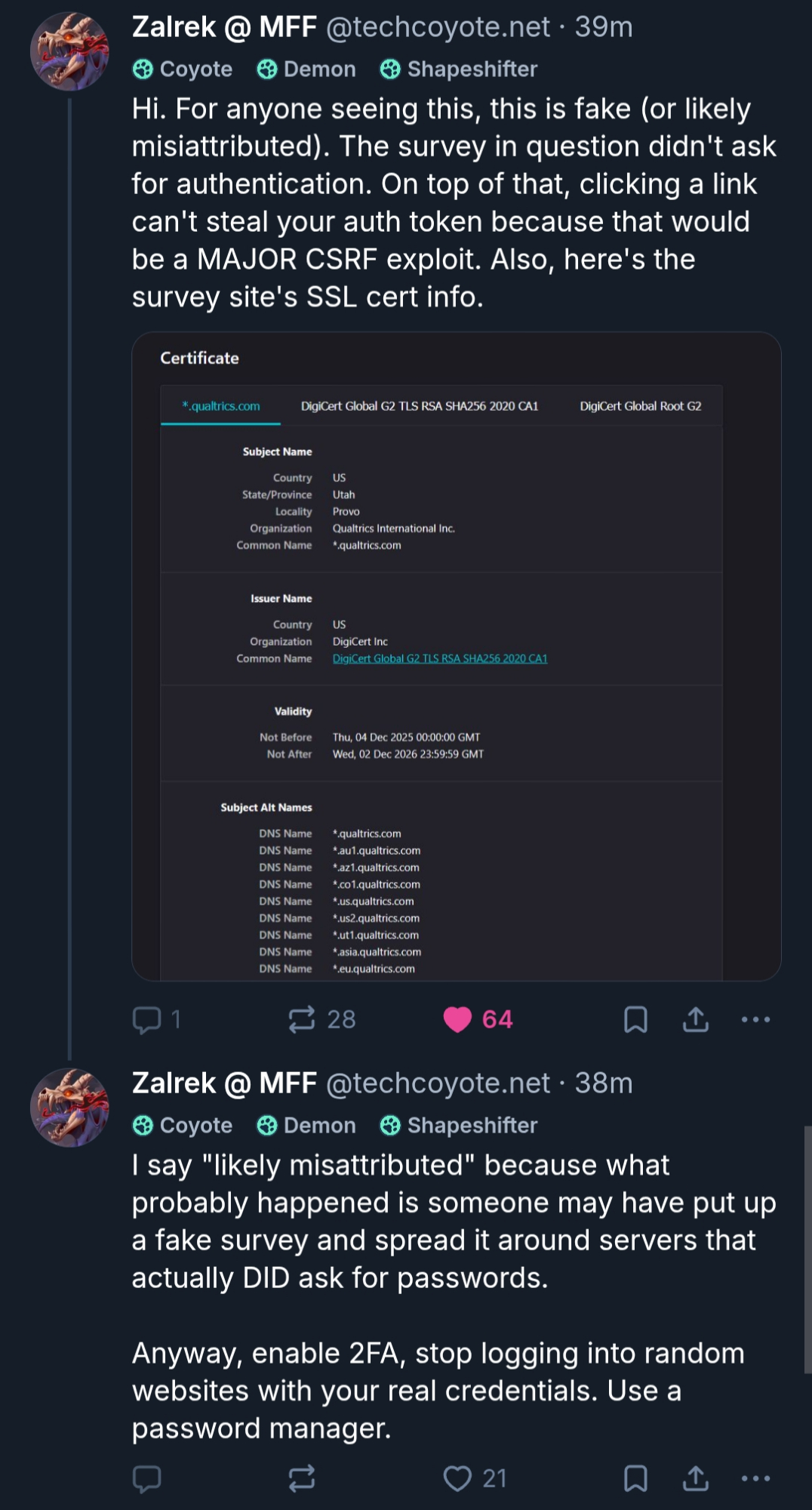812x1510 pixels.
Task: Select the Coyote label on first post
Action: pos(183,69)
